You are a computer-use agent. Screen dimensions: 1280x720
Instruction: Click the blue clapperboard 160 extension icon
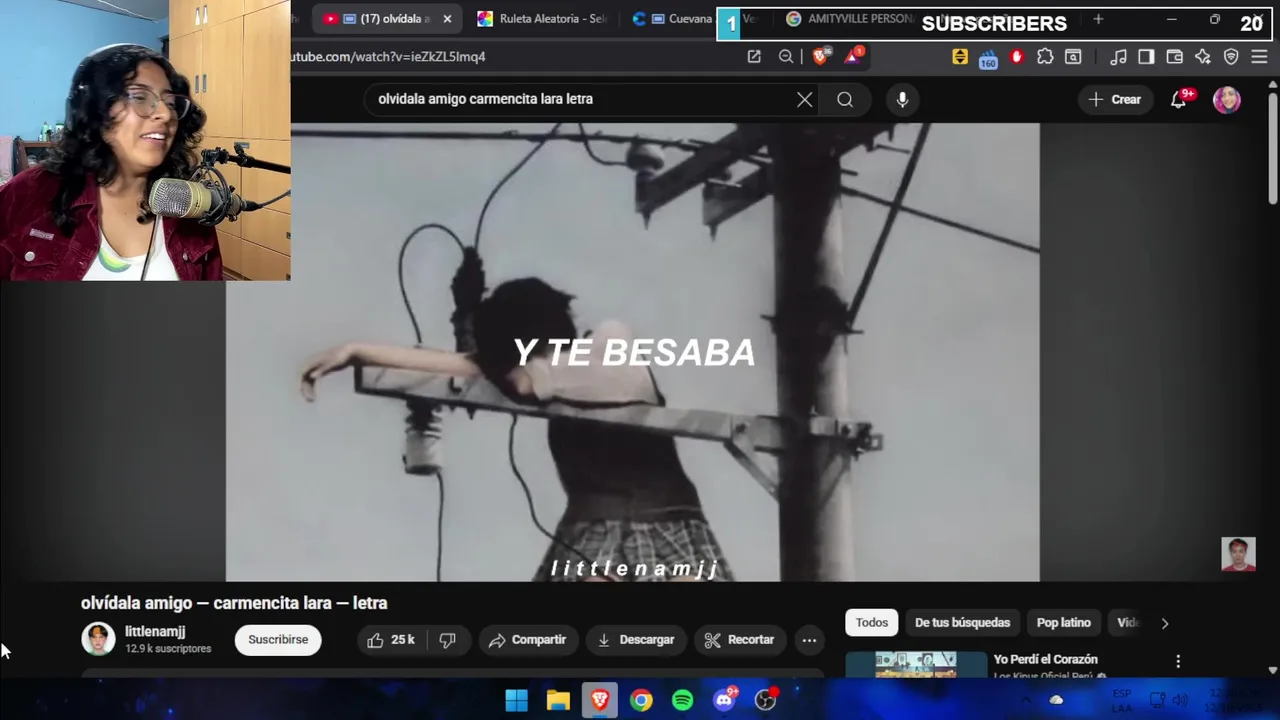pos(988,59)
